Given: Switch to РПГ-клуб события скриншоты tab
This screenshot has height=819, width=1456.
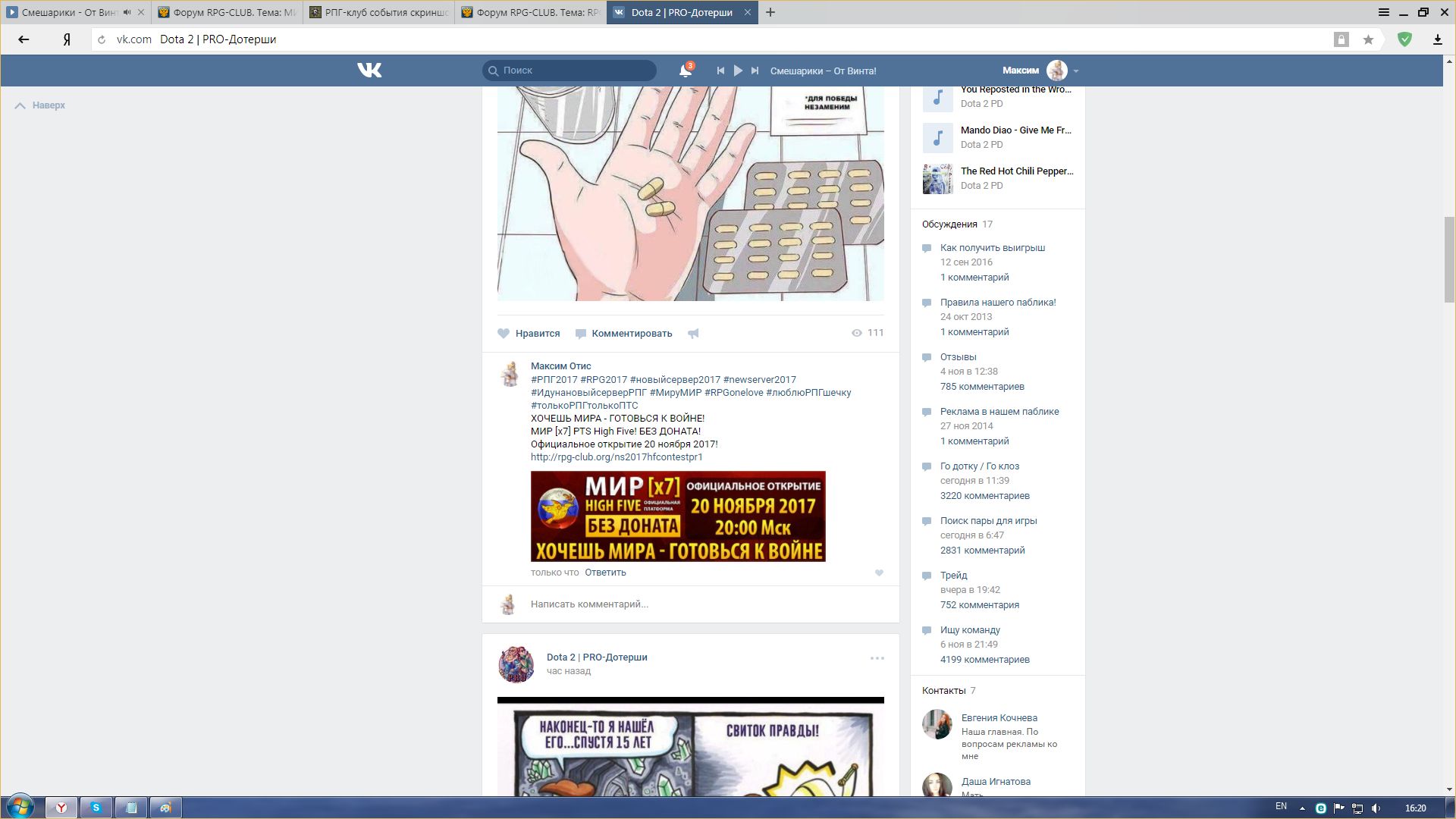Looking at the screenshot, I should coord(378,12).
